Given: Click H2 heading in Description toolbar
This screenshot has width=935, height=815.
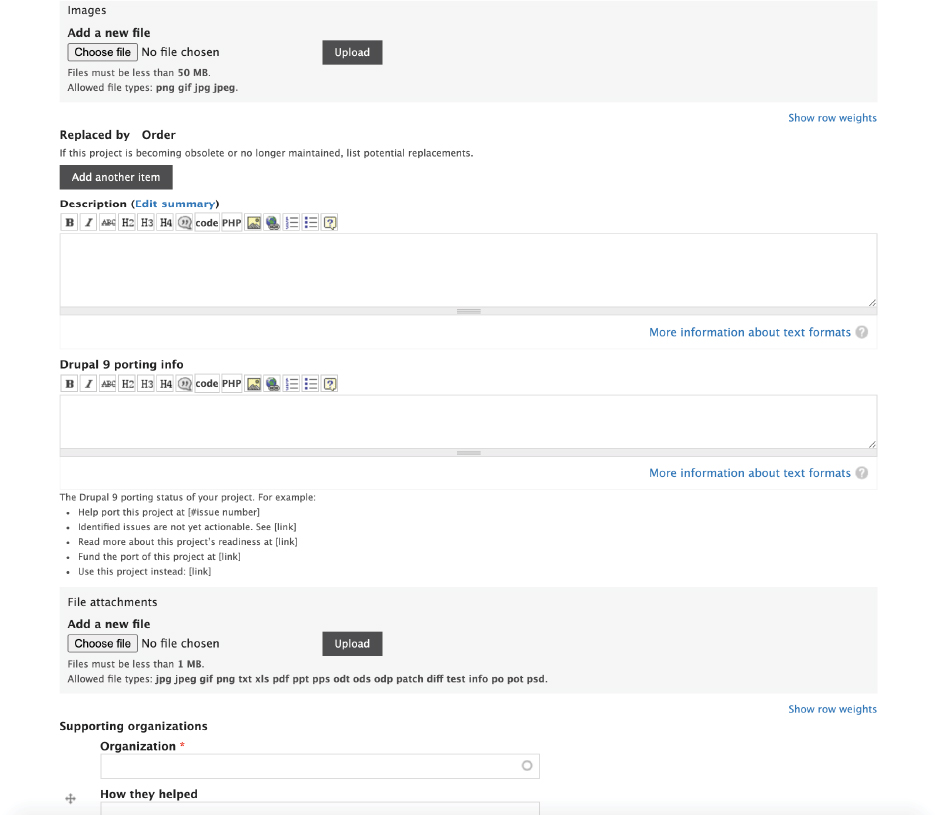Looking at the screenshot, I should point(127,222).
